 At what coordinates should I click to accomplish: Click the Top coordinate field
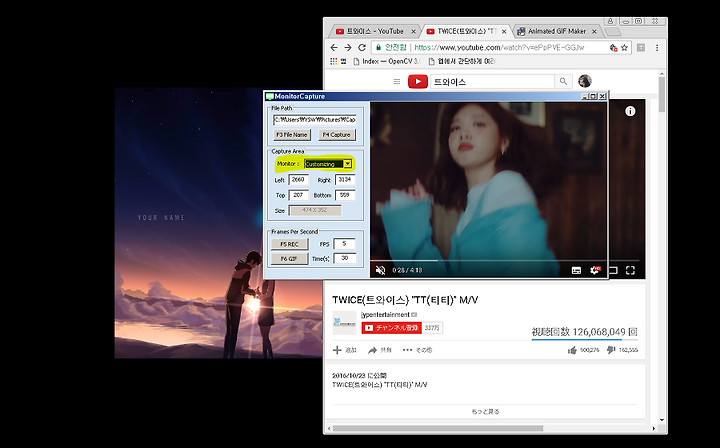pos(298,195)
